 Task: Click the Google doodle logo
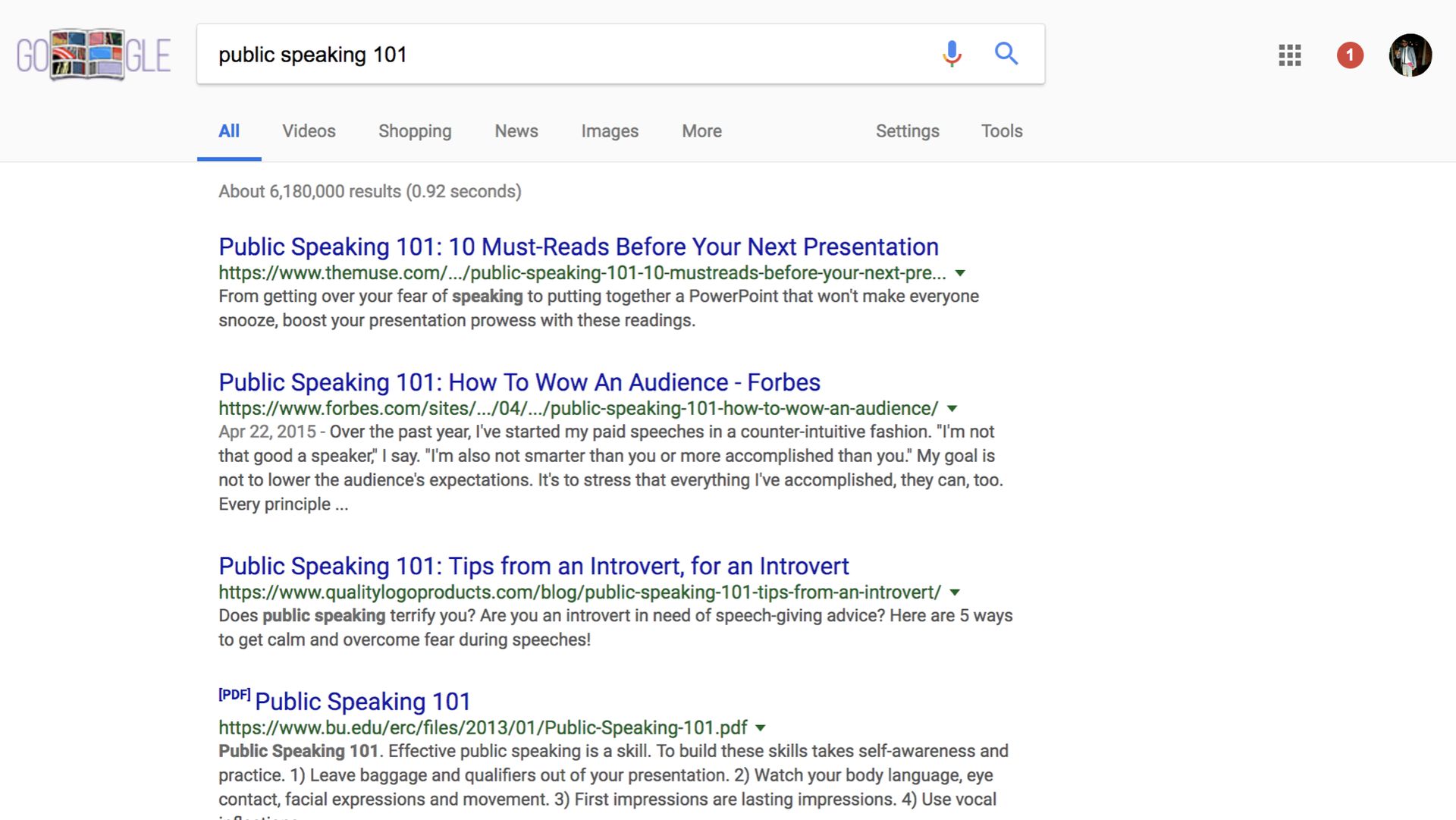[x=93, y=54]
